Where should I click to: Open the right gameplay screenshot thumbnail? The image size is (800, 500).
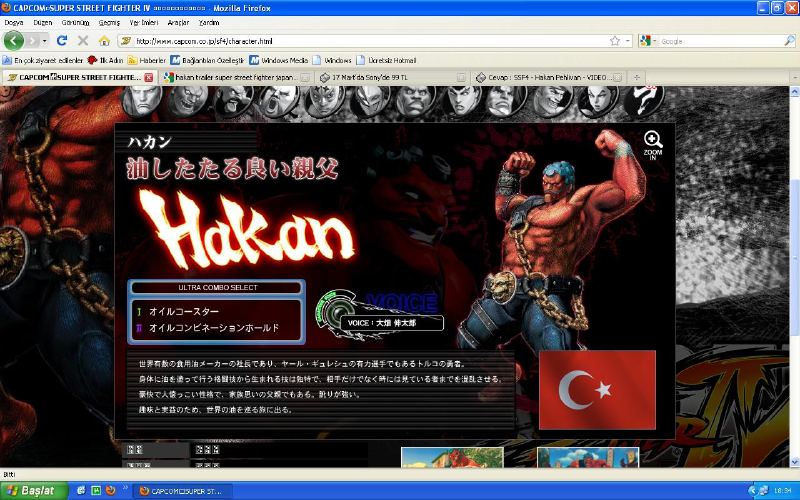pyautogui.click(x=588, y=458)
